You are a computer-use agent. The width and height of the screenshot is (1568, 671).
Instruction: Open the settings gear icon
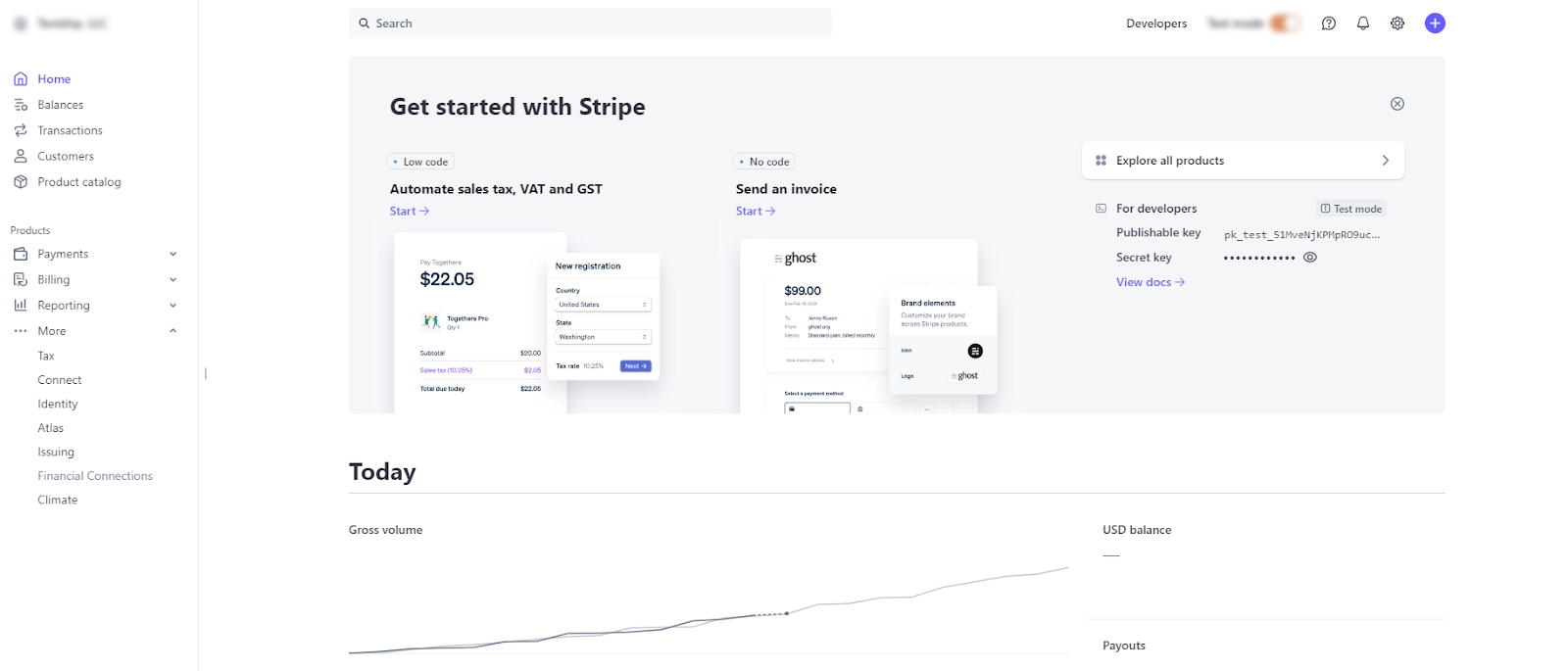coord(1397,24)
